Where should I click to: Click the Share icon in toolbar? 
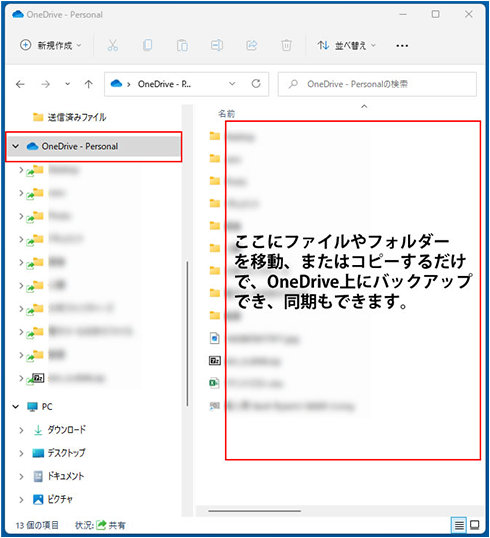(252, 45)
